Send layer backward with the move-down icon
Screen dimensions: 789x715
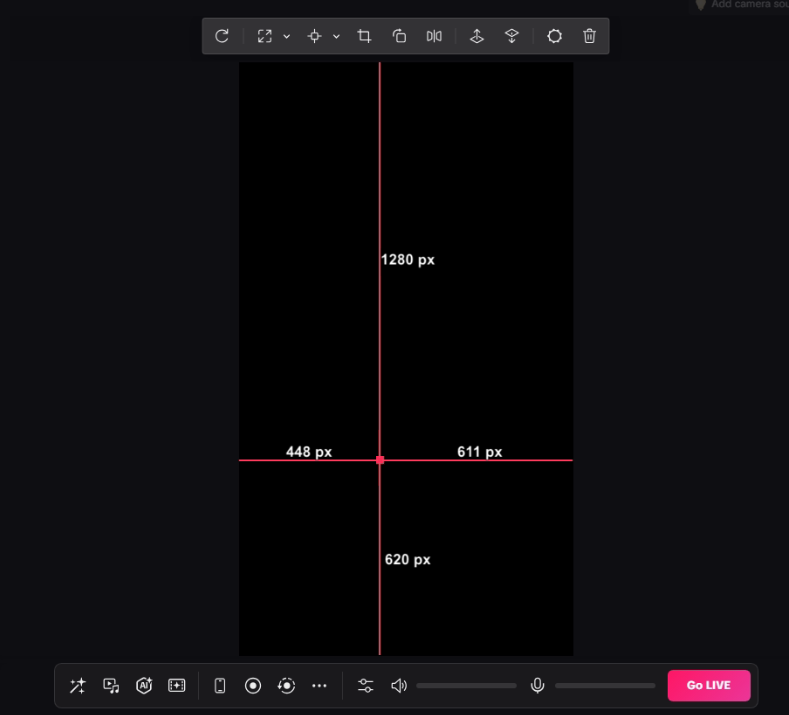tap(512, 36)
